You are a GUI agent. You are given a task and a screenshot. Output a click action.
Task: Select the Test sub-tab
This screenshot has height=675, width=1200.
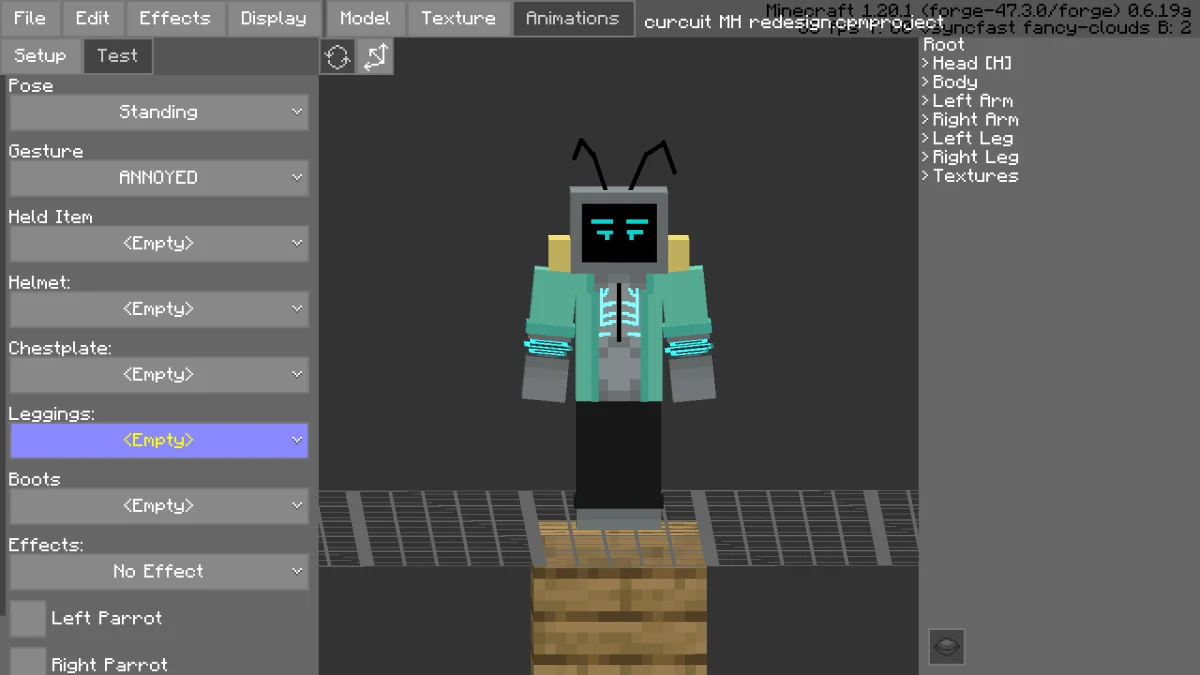[x=117, y=56]
